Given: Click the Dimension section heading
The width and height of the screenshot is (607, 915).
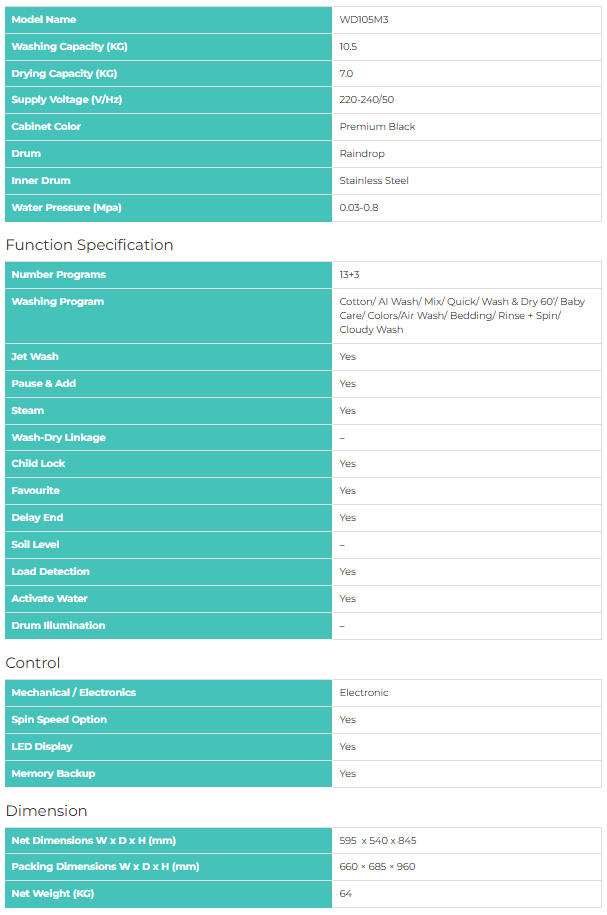Looking at the screenshot, I should pyautogui.click(x=46, y=811).
